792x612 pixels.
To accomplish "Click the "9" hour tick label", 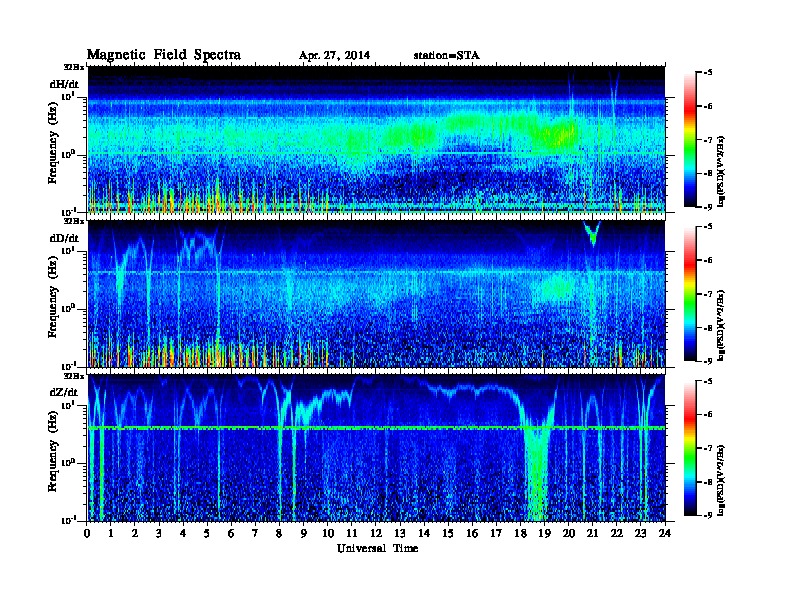I will (304, 533).
